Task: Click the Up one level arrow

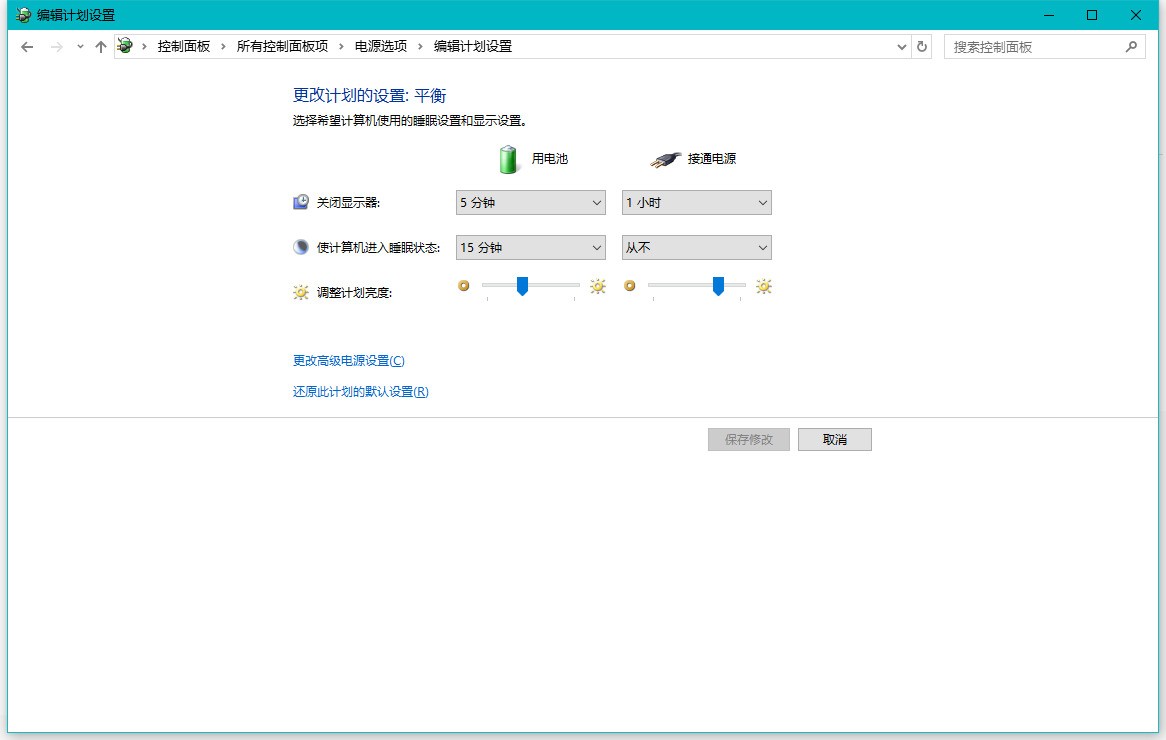Action: point(100,47)
